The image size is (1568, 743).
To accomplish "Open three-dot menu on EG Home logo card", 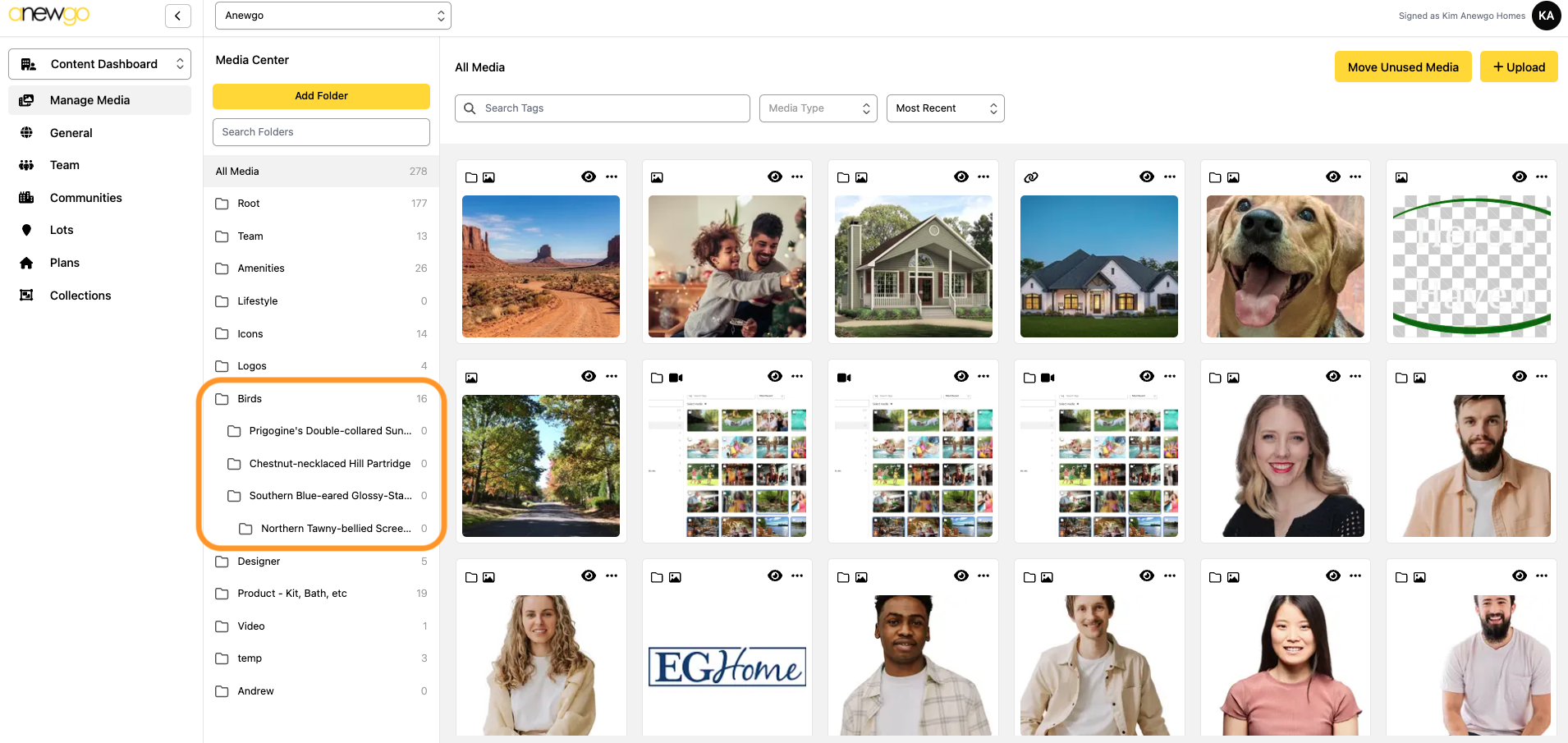I will pyautogui.click(x=797, y=576).
